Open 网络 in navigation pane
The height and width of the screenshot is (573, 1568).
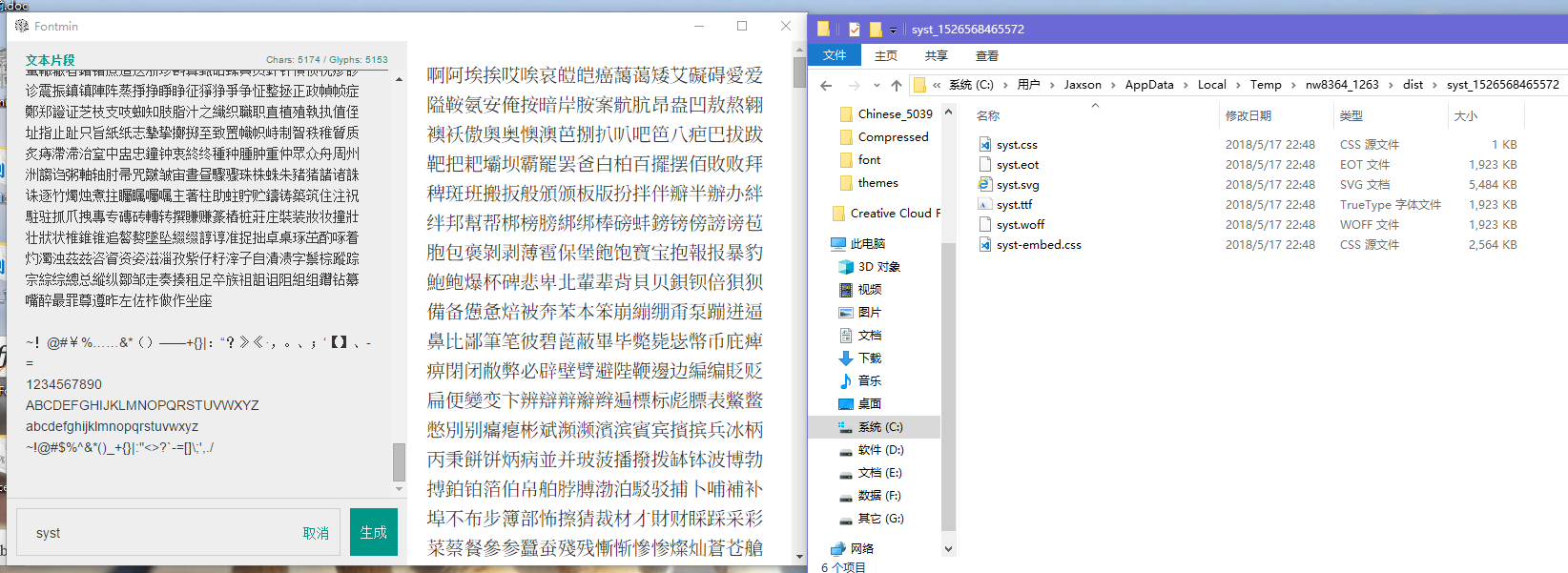pos(852,548)
